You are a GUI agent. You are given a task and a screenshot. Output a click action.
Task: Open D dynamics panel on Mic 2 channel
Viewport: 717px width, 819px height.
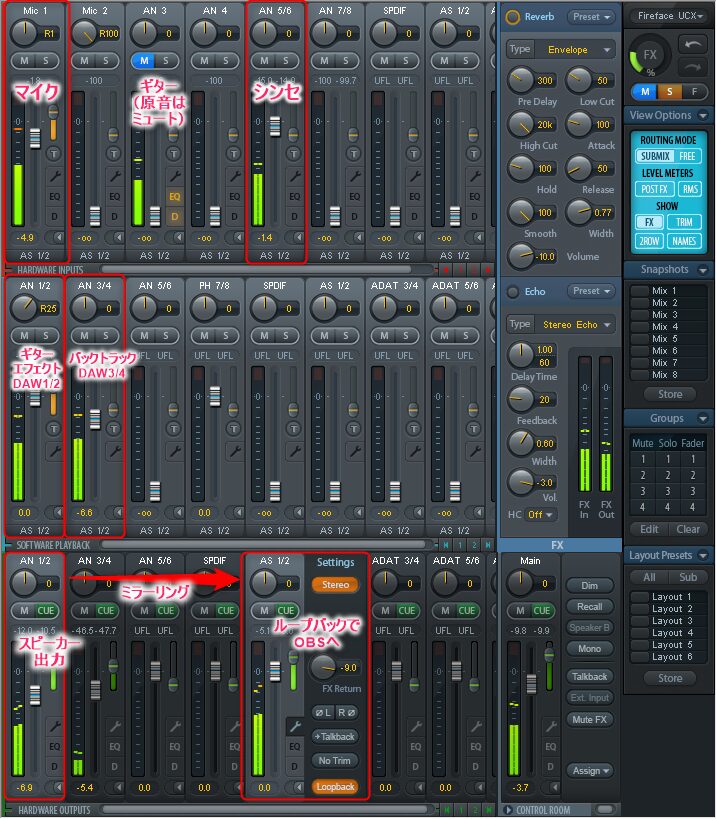pos(114,216)
